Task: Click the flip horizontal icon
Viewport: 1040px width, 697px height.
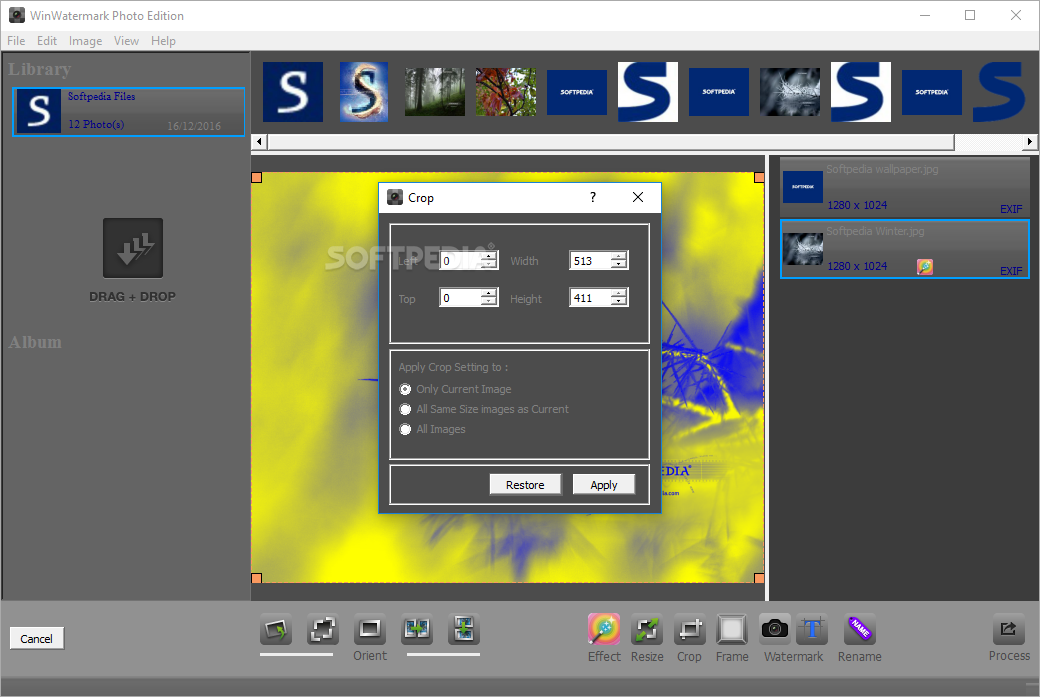Action: coord(417,629)
